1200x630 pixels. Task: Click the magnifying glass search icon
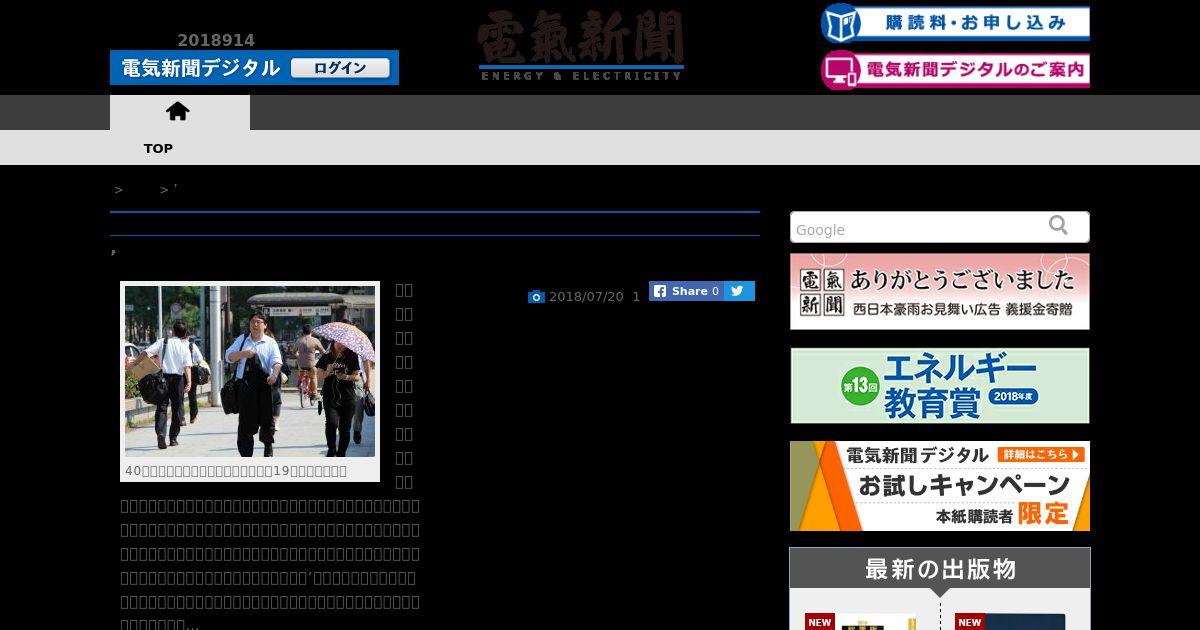(x=1058, y=225)
